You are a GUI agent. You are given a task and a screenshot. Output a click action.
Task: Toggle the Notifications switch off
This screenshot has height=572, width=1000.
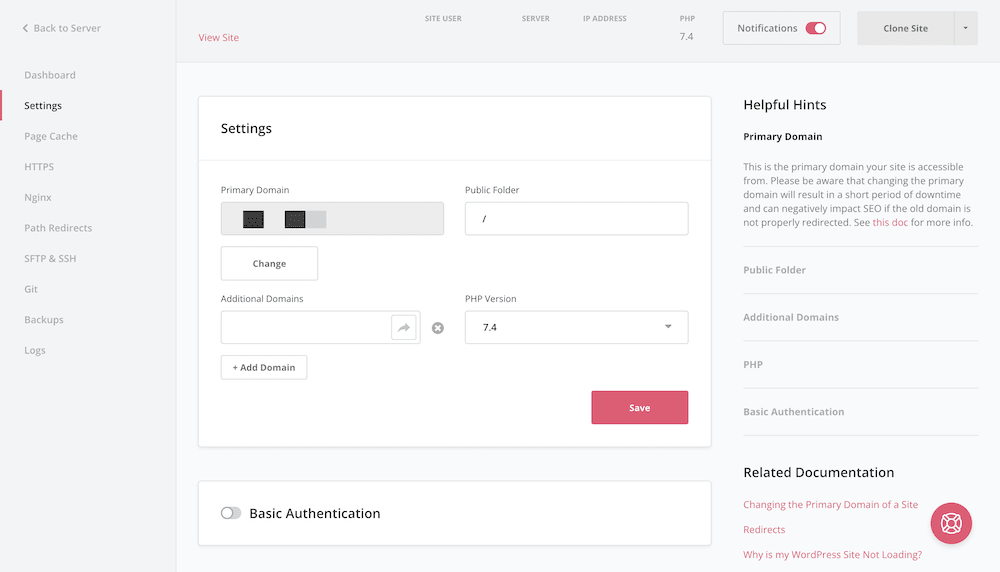816,28
